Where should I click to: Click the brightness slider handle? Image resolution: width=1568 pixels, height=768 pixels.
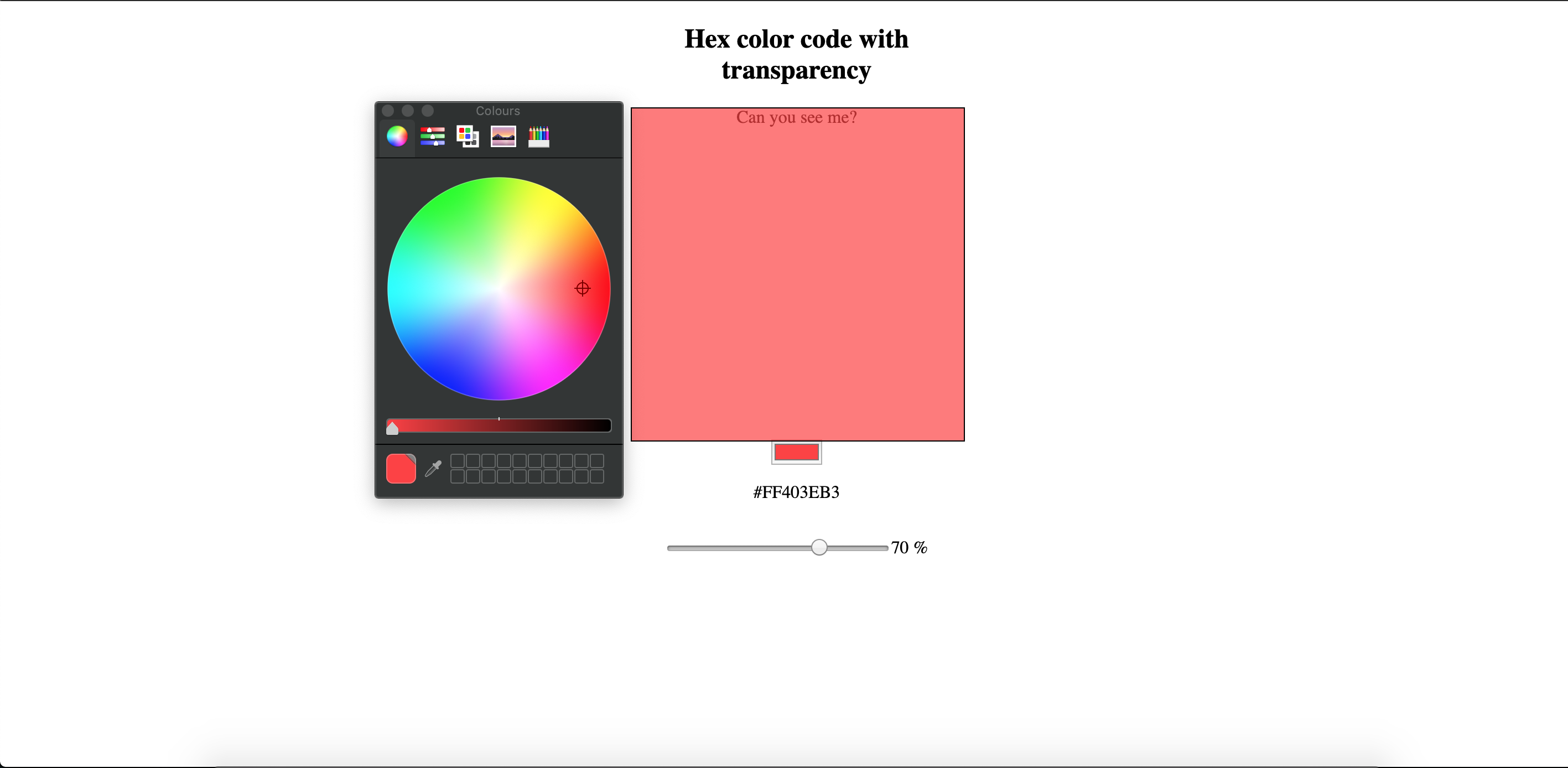pyautogui.click(x=393, y=427)
